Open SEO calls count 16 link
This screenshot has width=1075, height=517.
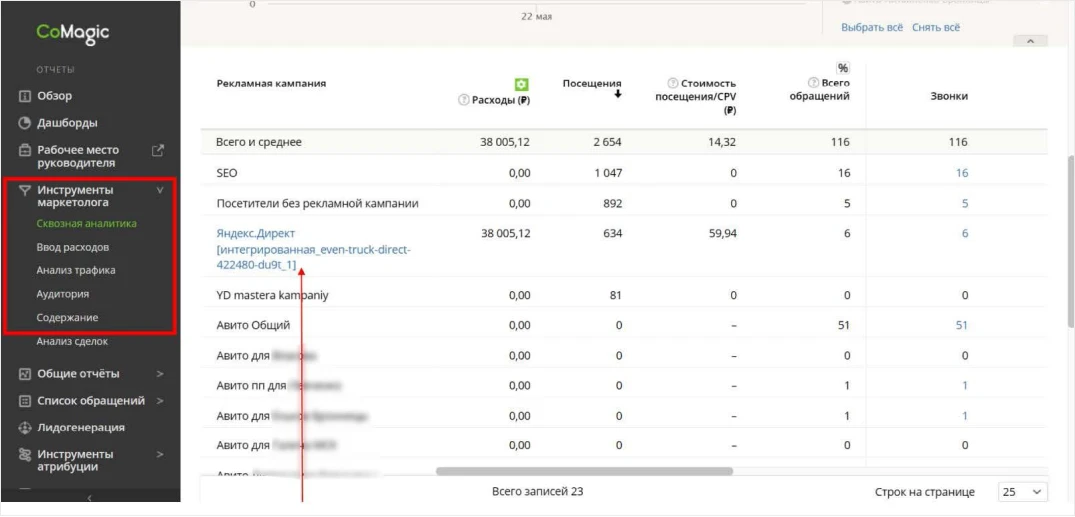962,173
